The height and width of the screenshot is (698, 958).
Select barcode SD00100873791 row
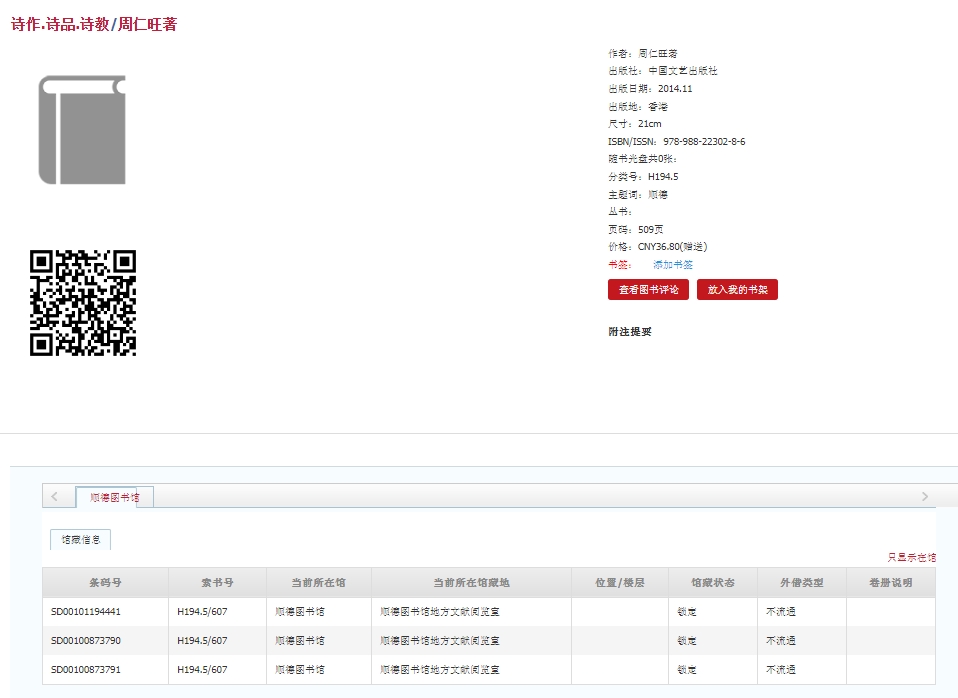(x=86, y=670)
